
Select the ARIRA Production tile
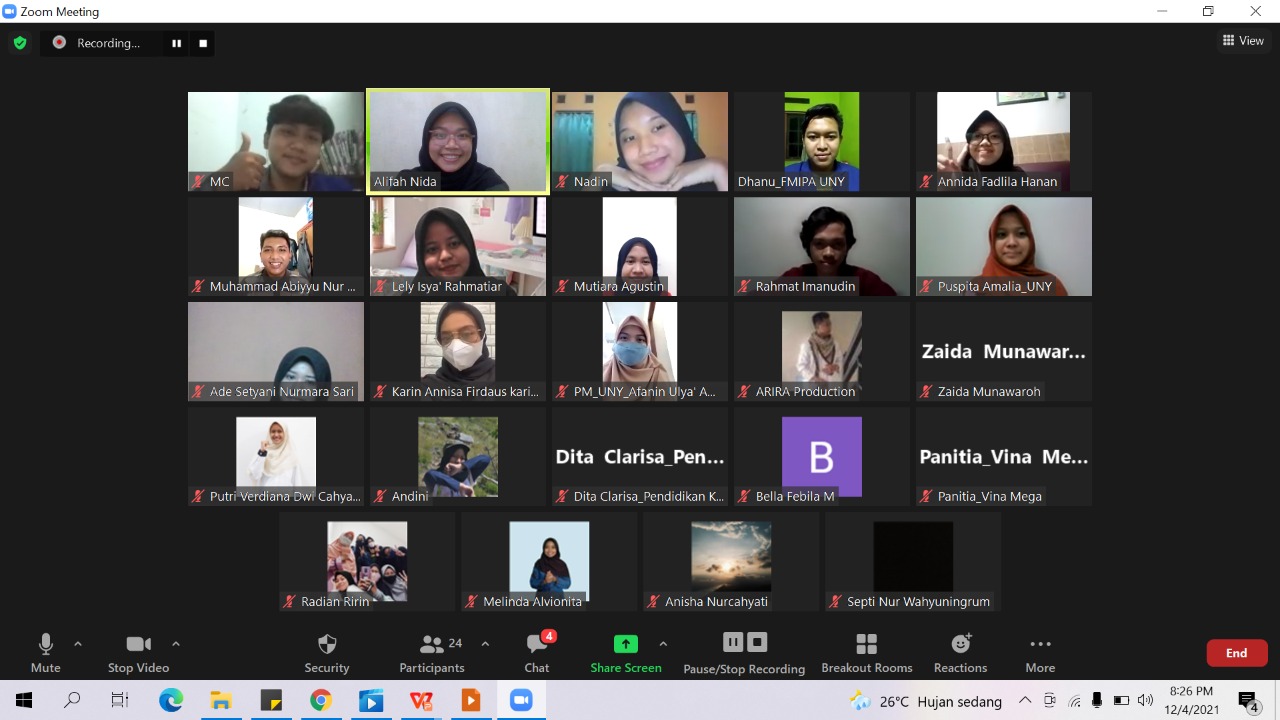(822, 351)
